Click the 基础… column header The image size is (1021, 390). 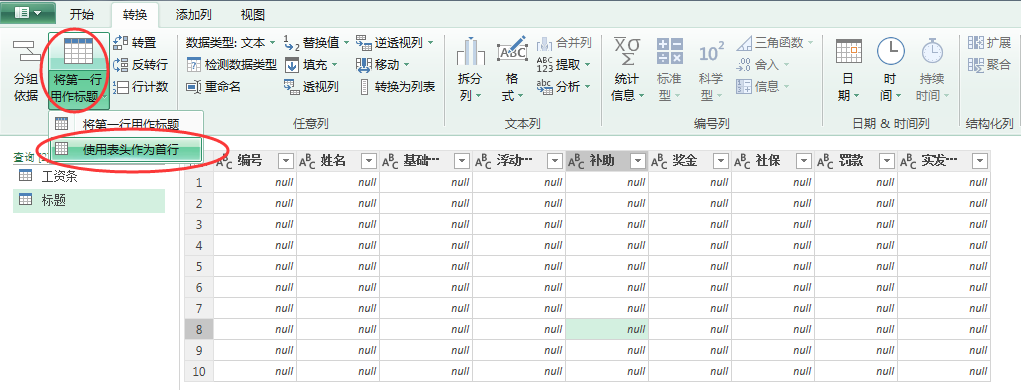(426, 161)
